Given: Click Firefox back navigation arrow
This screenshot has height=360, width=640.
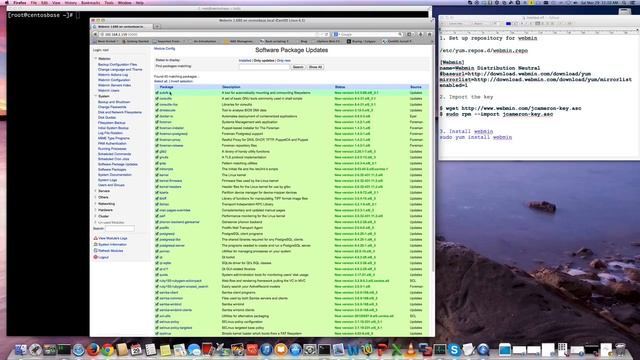Looking at the screenshot, I should (95, 35).
